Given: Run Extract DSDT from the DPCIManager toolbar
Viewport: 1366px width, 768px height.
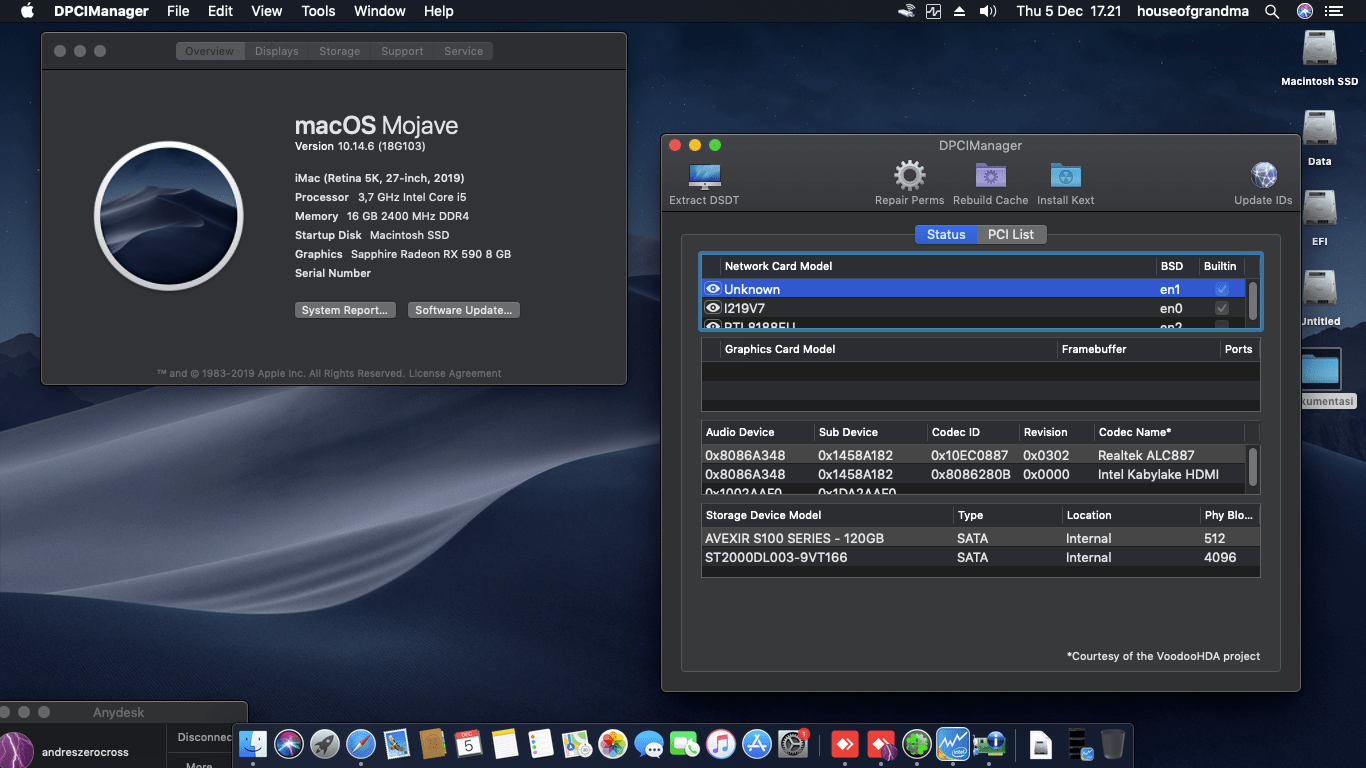Looking at the screenshot, I should [703, 180].
